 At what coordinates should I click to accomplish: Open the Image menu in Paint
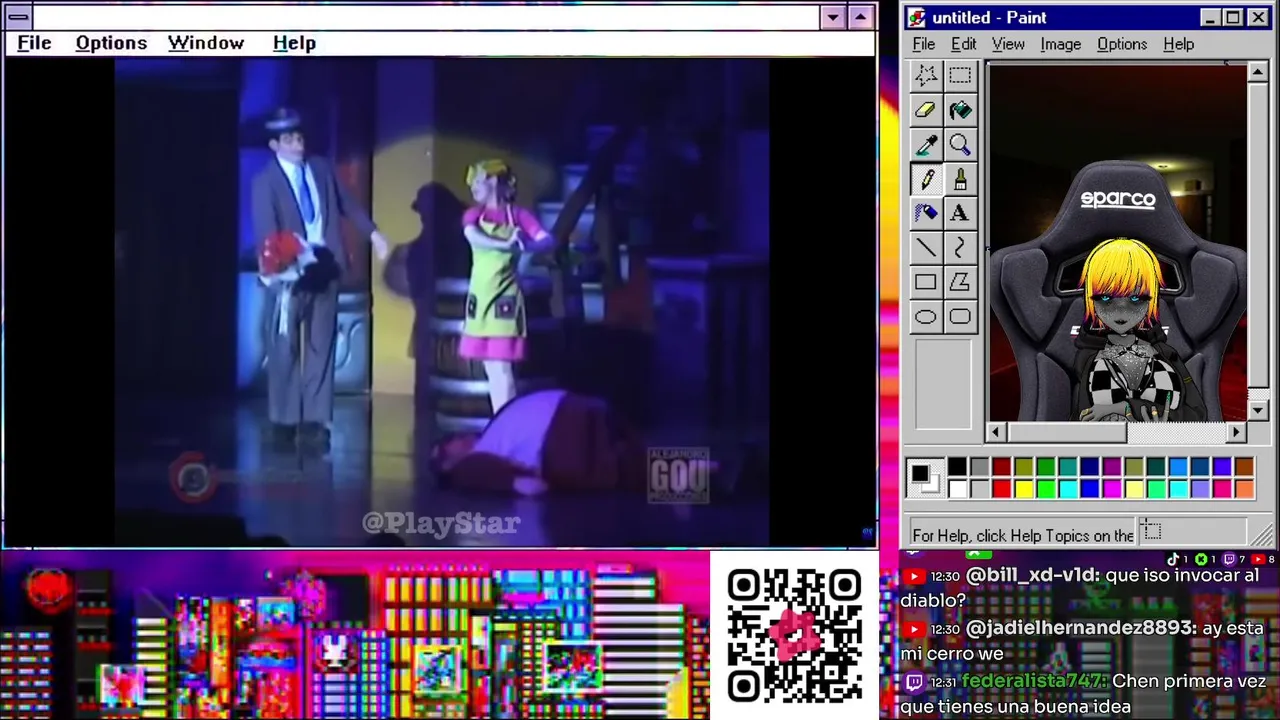pos(1060,44)
